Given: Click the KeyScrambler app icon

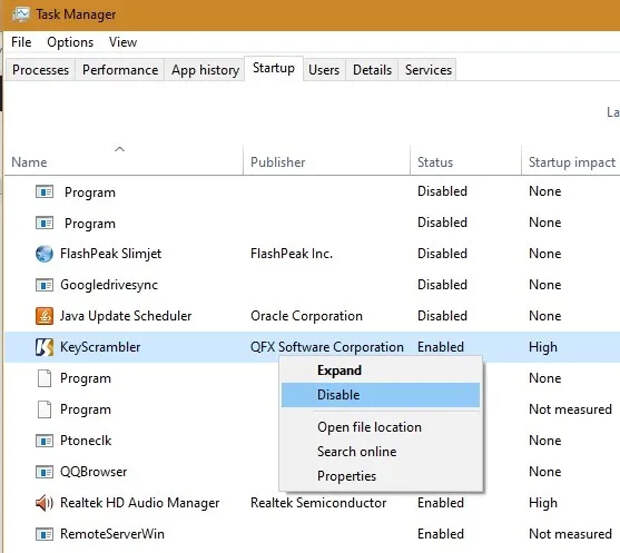Looking at the screenshot, I should click(44, 347).
